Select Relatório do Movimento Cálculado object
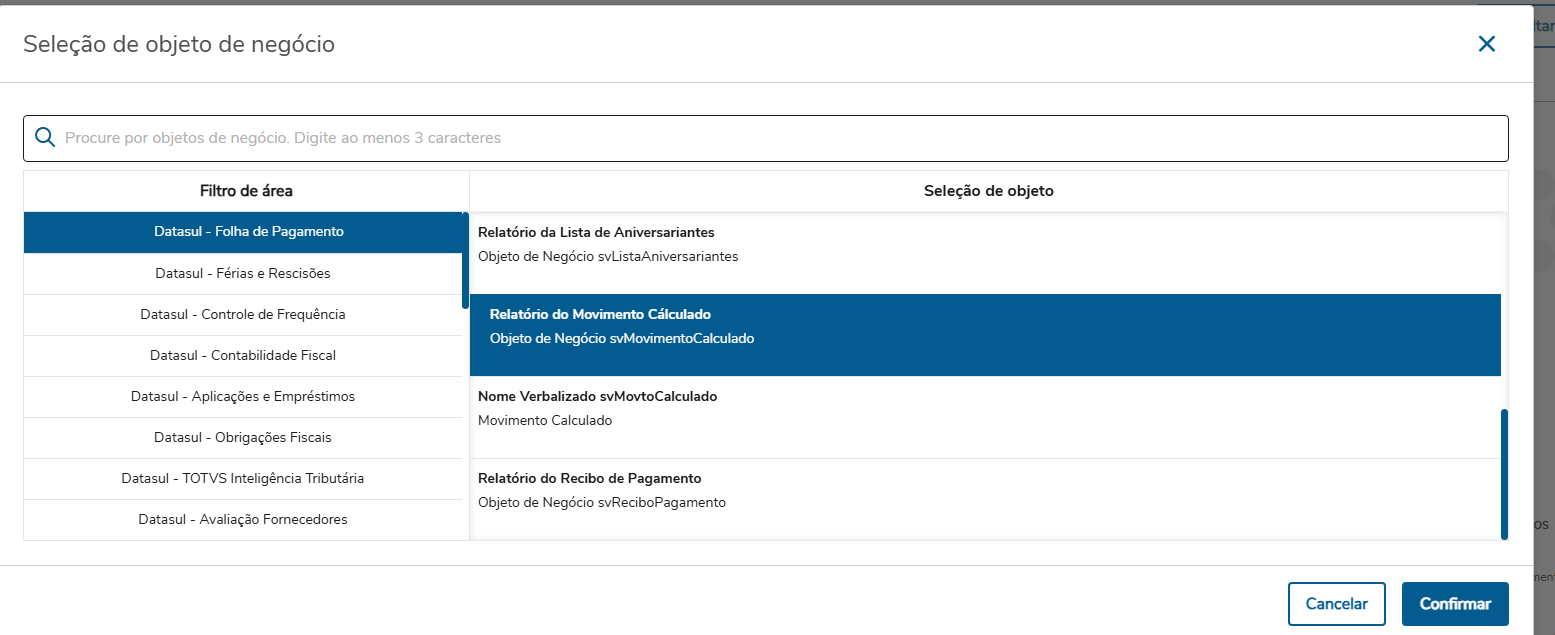The height and width of the screenshot is (635, 1555). click(985, 326)
